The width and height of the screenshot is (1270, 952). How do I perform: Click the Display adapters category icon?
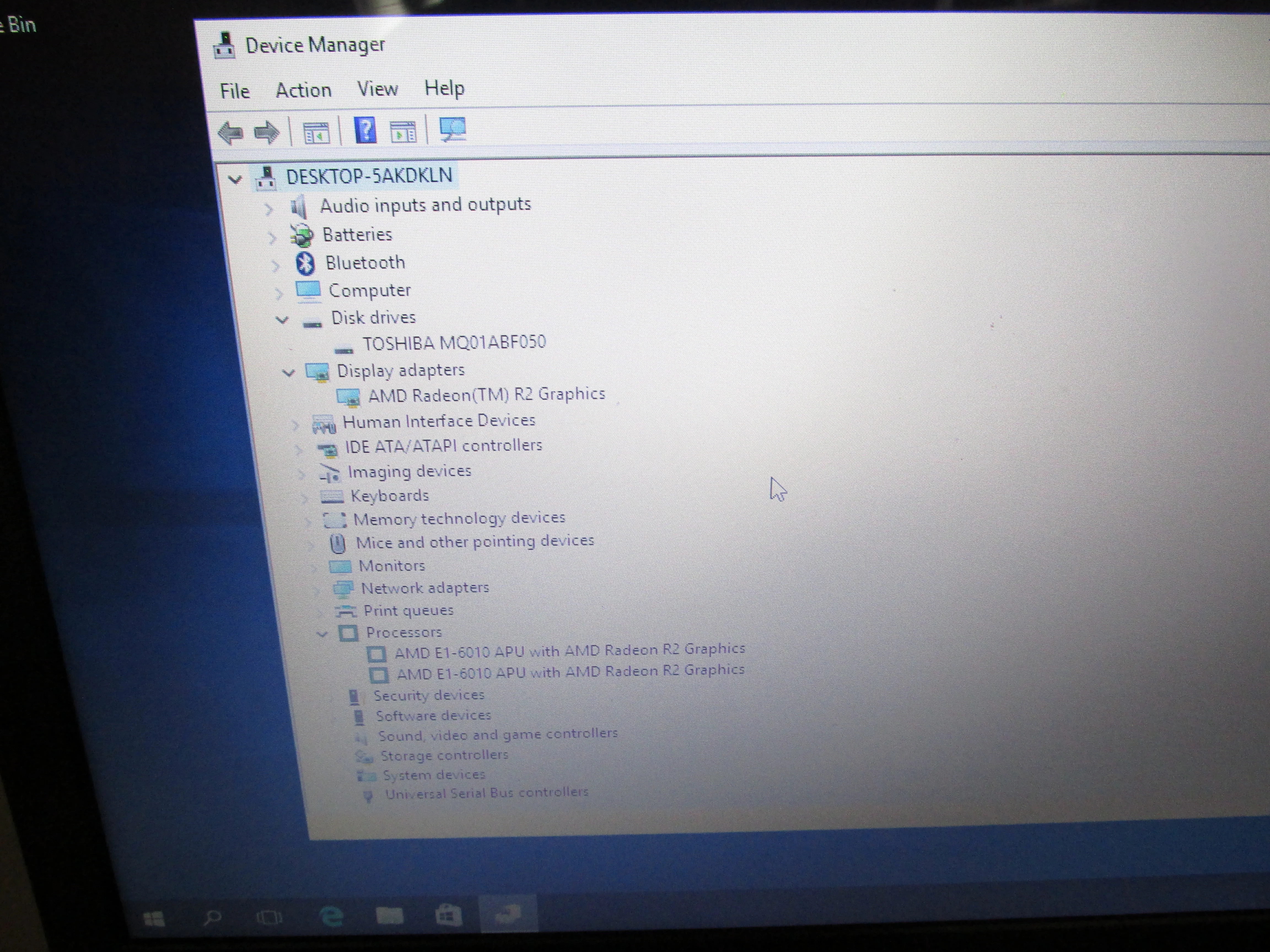317,372
